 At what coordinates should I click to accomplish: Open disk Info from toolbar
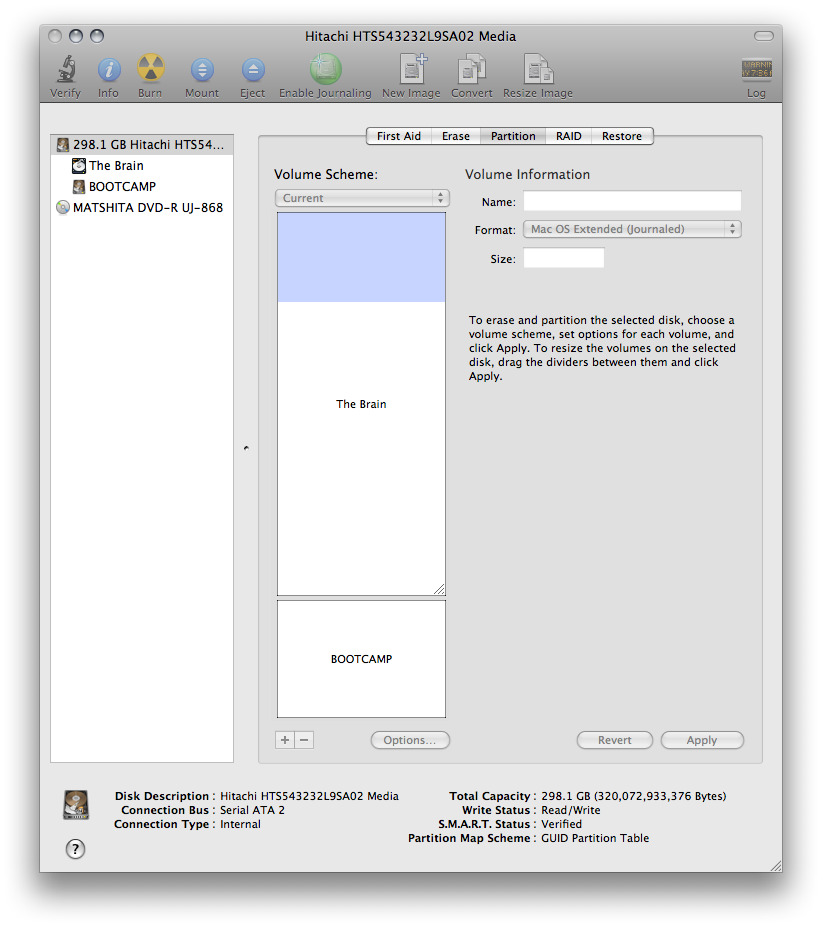click(x=108, y=70)
